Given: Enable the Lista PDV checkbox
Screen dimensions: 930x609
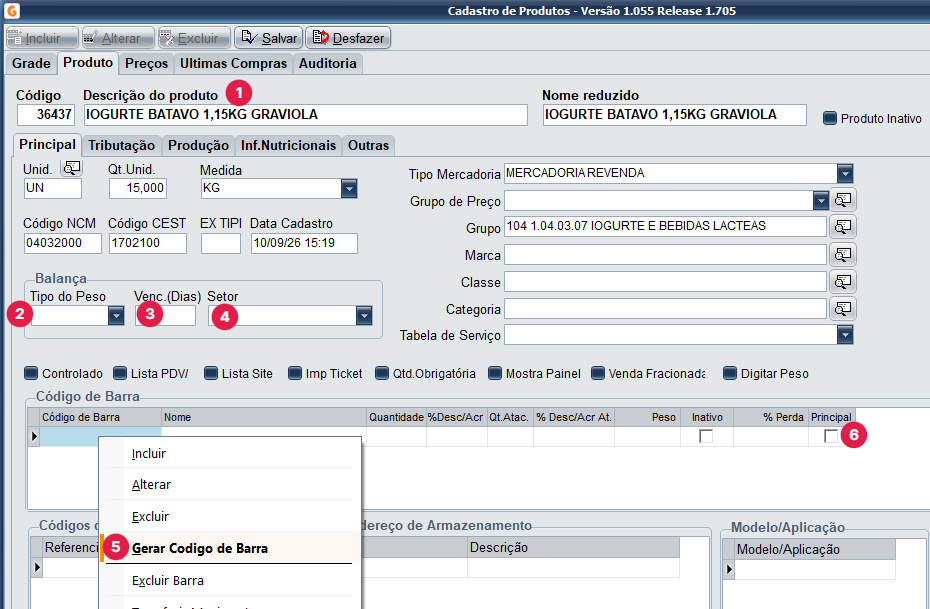Looking at the screenshot, I should point(120,374).
